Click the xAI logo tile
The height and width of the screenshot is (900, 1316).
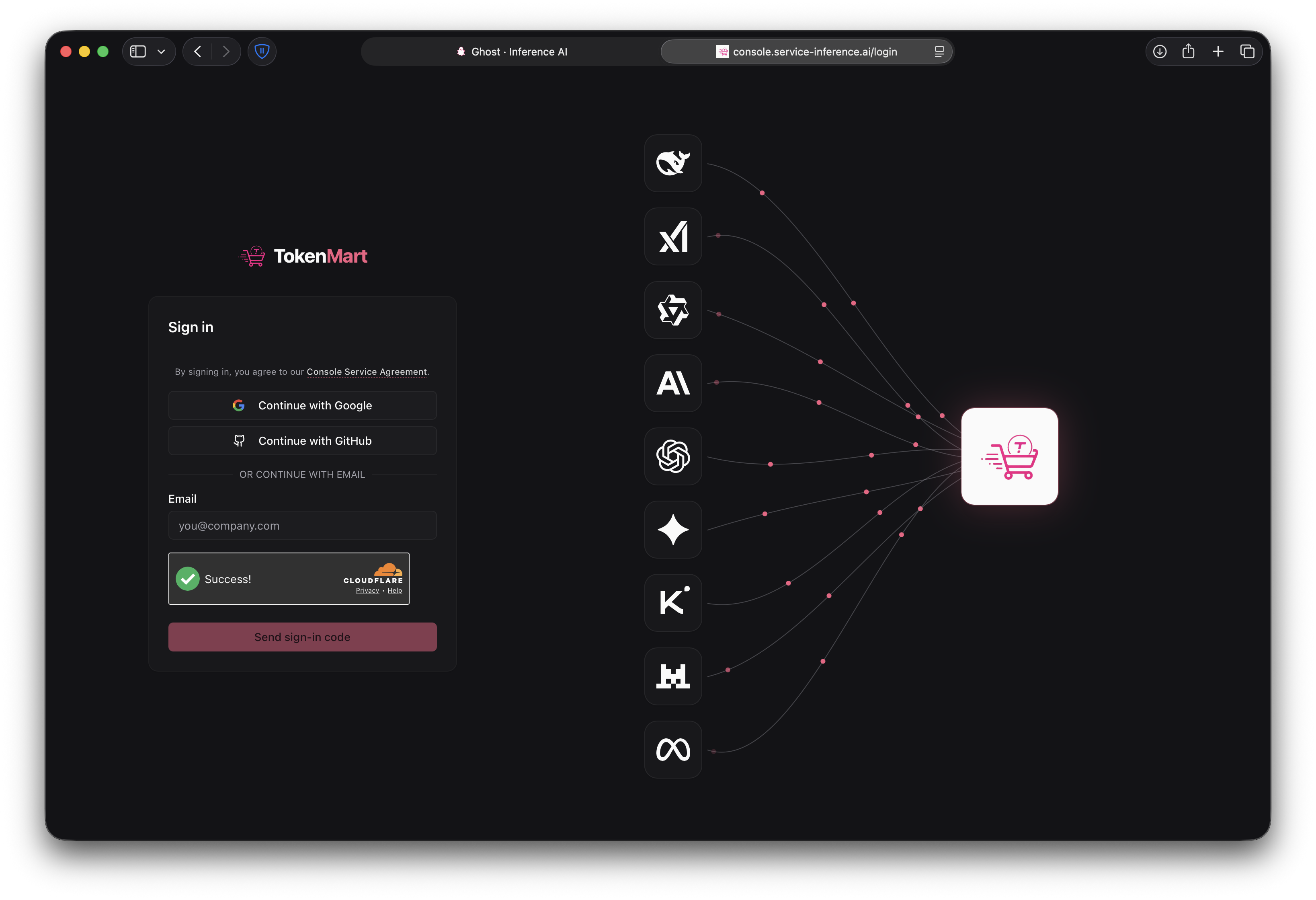(673, 236)
